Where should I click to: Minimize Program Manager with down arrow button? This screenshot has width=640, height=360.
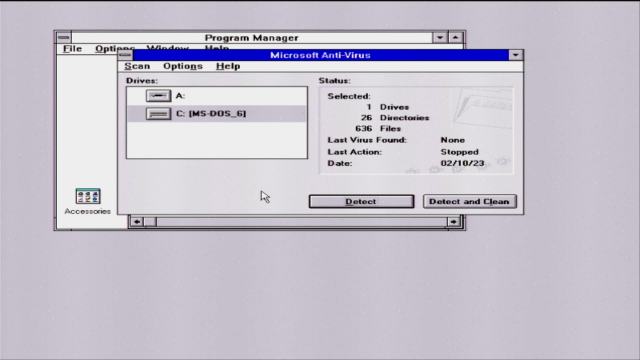click(440, 38)
